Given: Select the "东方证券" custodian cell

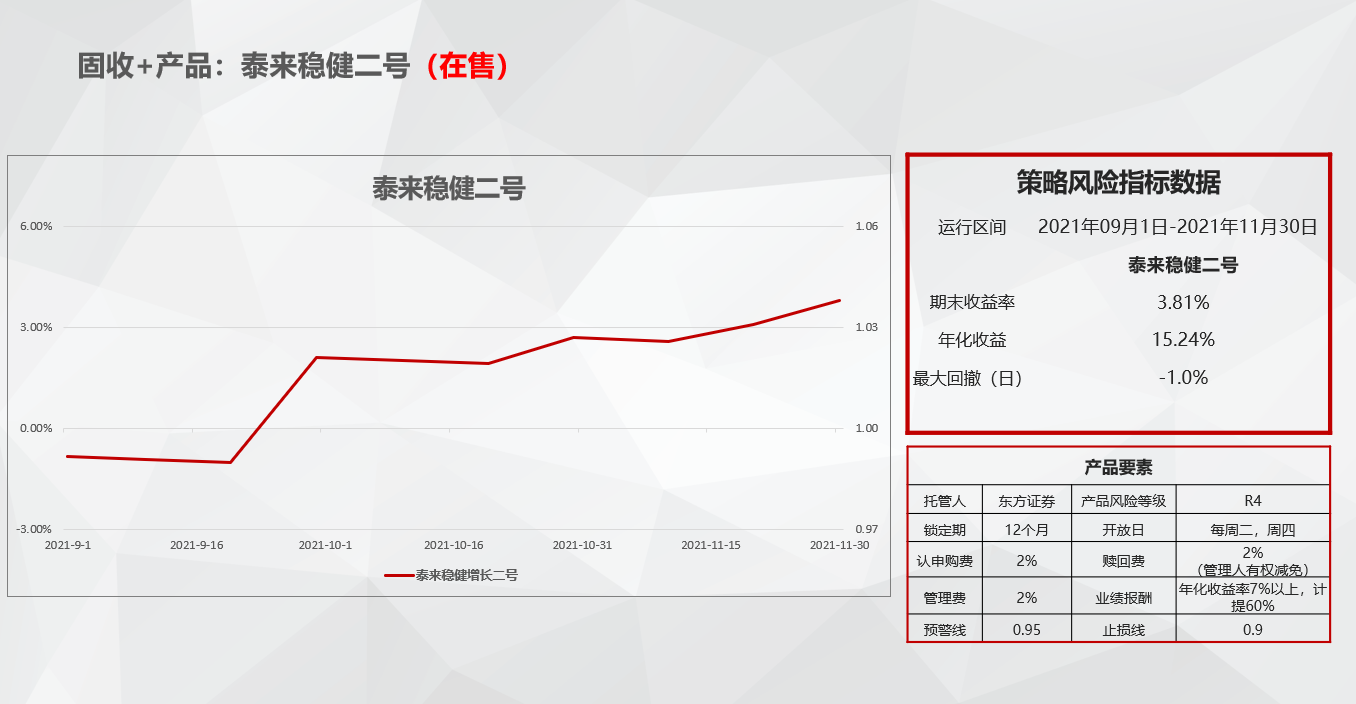Looking at the screenshot, I should coord(1026,501).
